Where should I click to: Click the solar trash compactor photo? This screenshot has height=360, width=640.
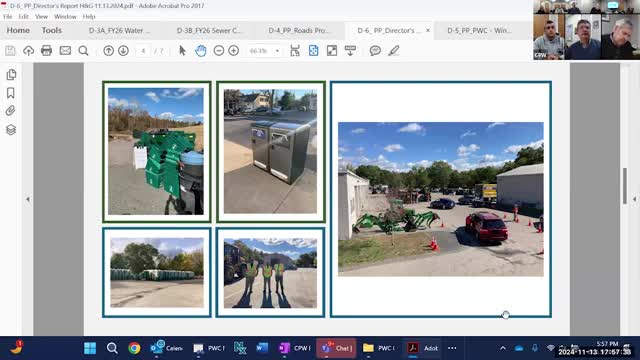pos(270,151)
